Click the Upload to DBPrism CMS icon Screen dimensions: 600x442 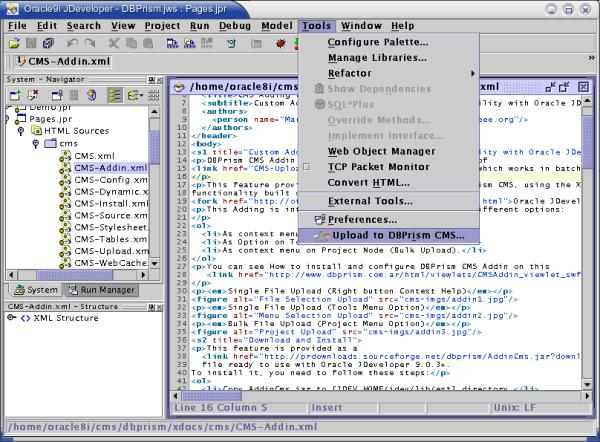[x=321, y=236]
